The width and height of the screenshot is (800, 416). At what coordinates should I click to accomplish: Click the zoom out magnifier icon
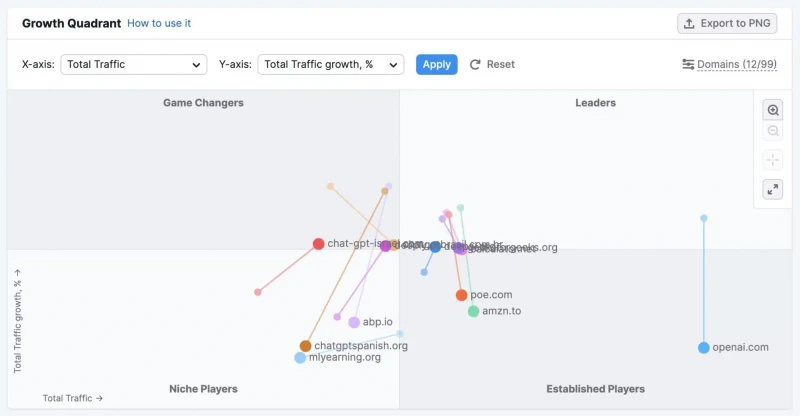click(773, 131)
